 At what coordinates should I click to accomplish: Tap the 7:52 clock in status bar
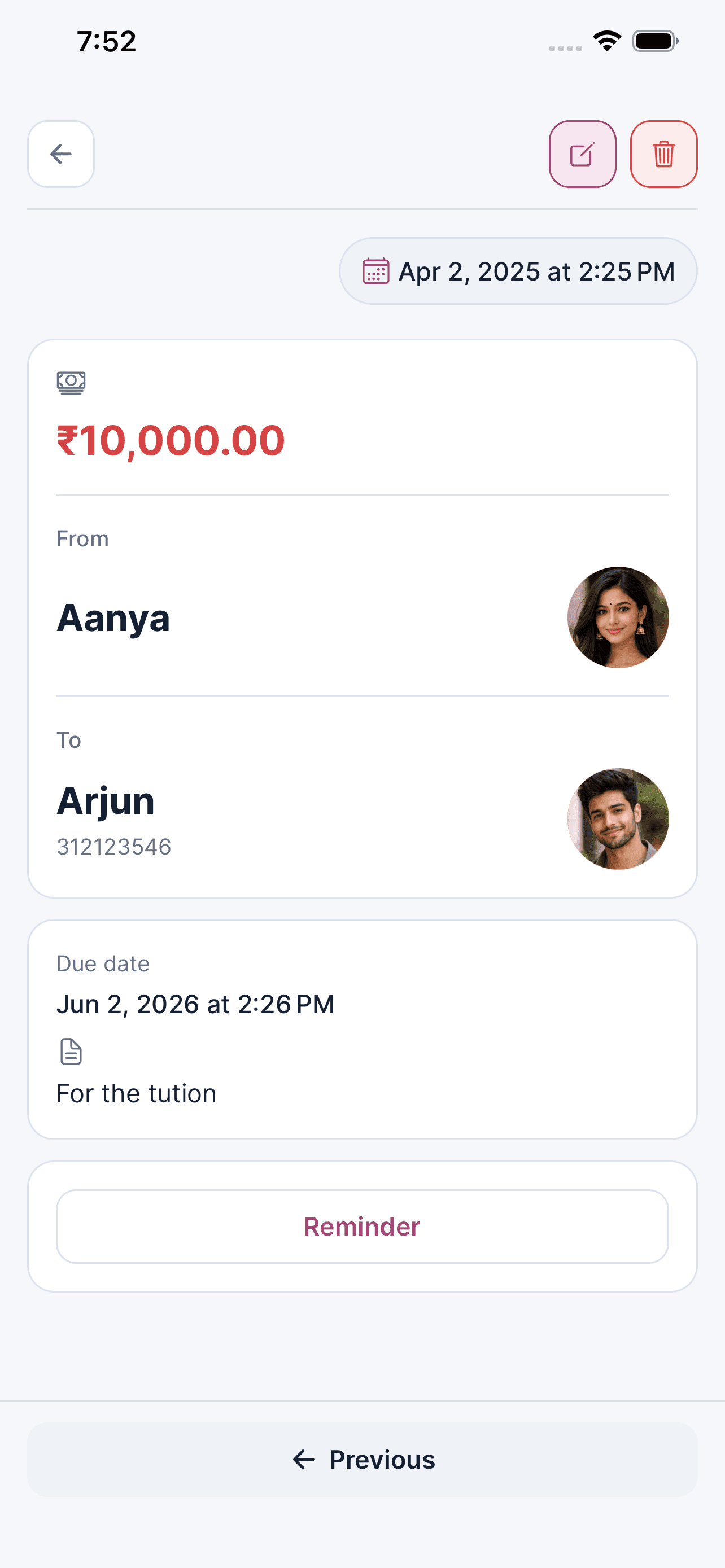tap(107, 41)
